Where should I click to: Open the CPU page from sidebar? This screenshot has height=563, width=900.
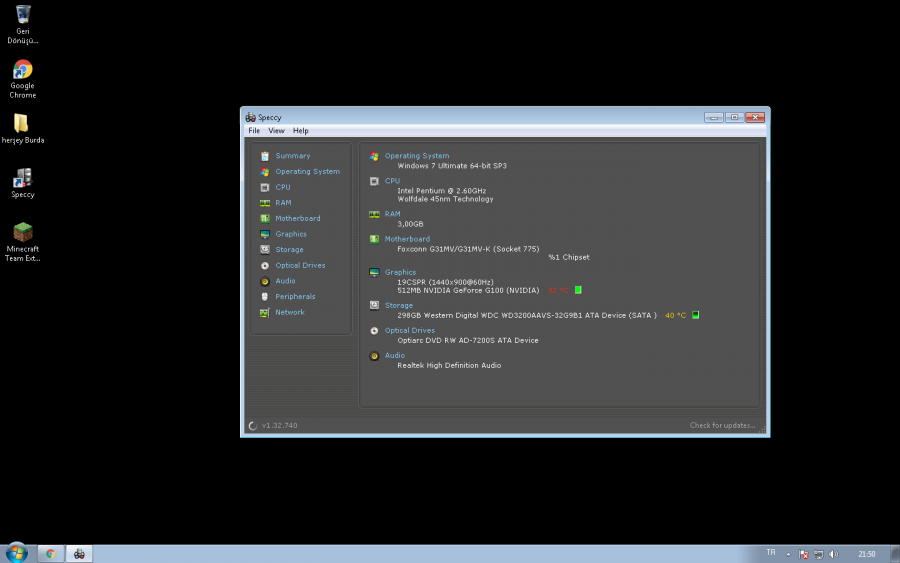[282, 187]
